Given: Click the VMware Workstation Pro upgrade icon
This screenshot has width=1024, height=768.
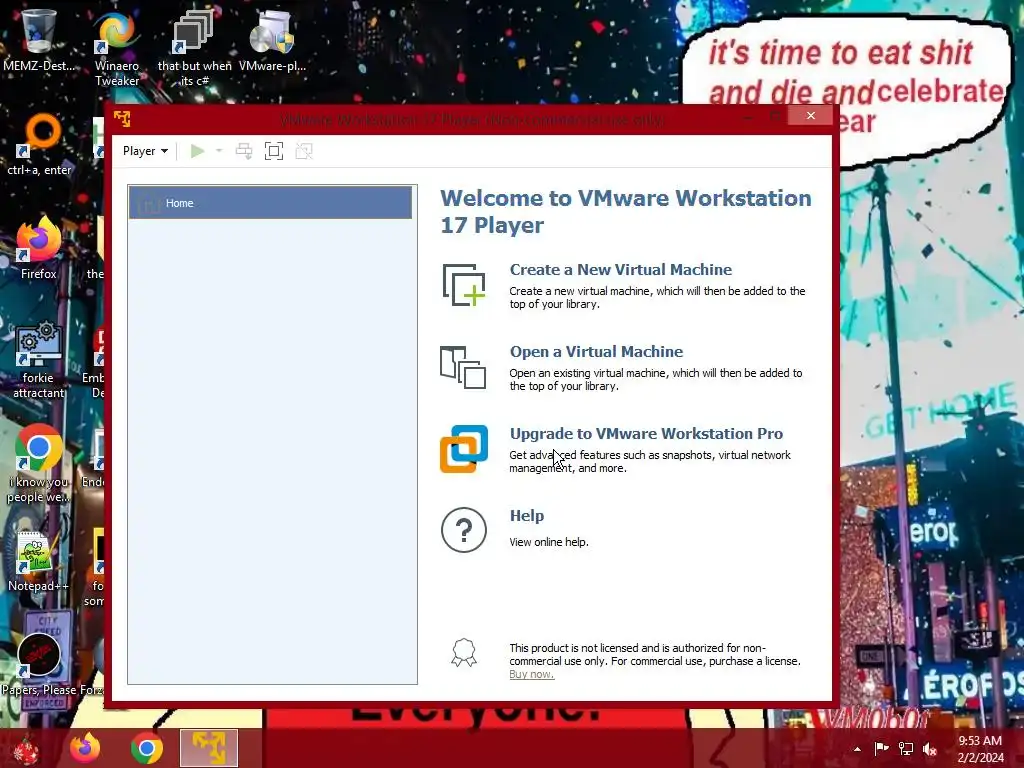Looking at the screenshot, I should [464, 449].
